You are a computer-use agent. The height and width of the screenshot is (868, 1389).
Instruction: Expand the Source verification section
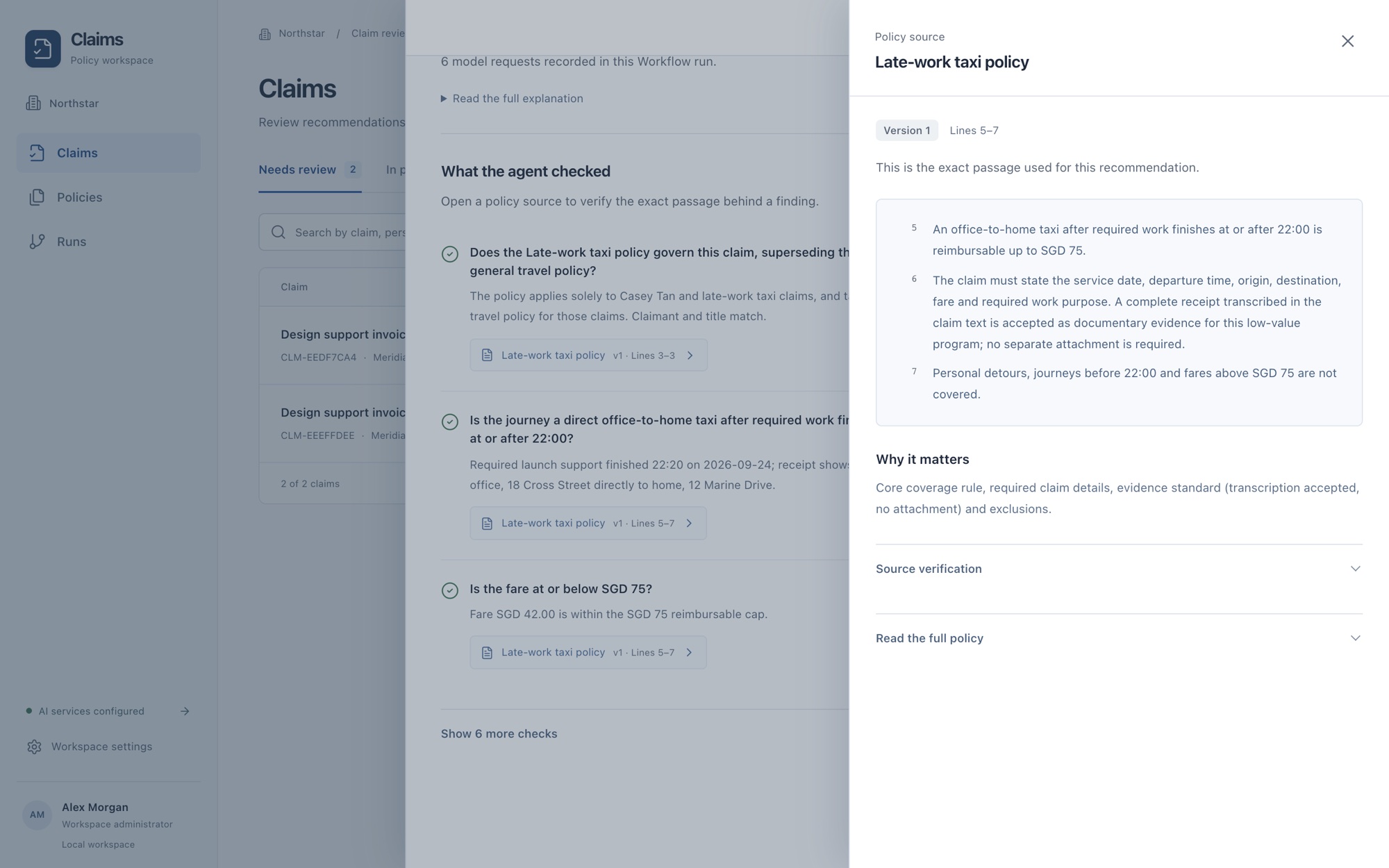point(1119,569)
